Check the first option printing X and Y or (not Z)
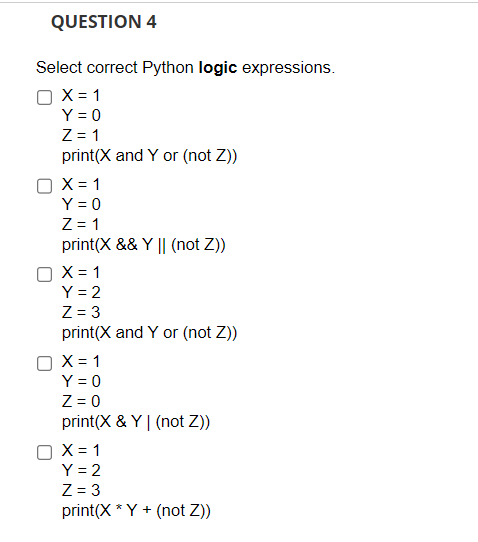 45,97
